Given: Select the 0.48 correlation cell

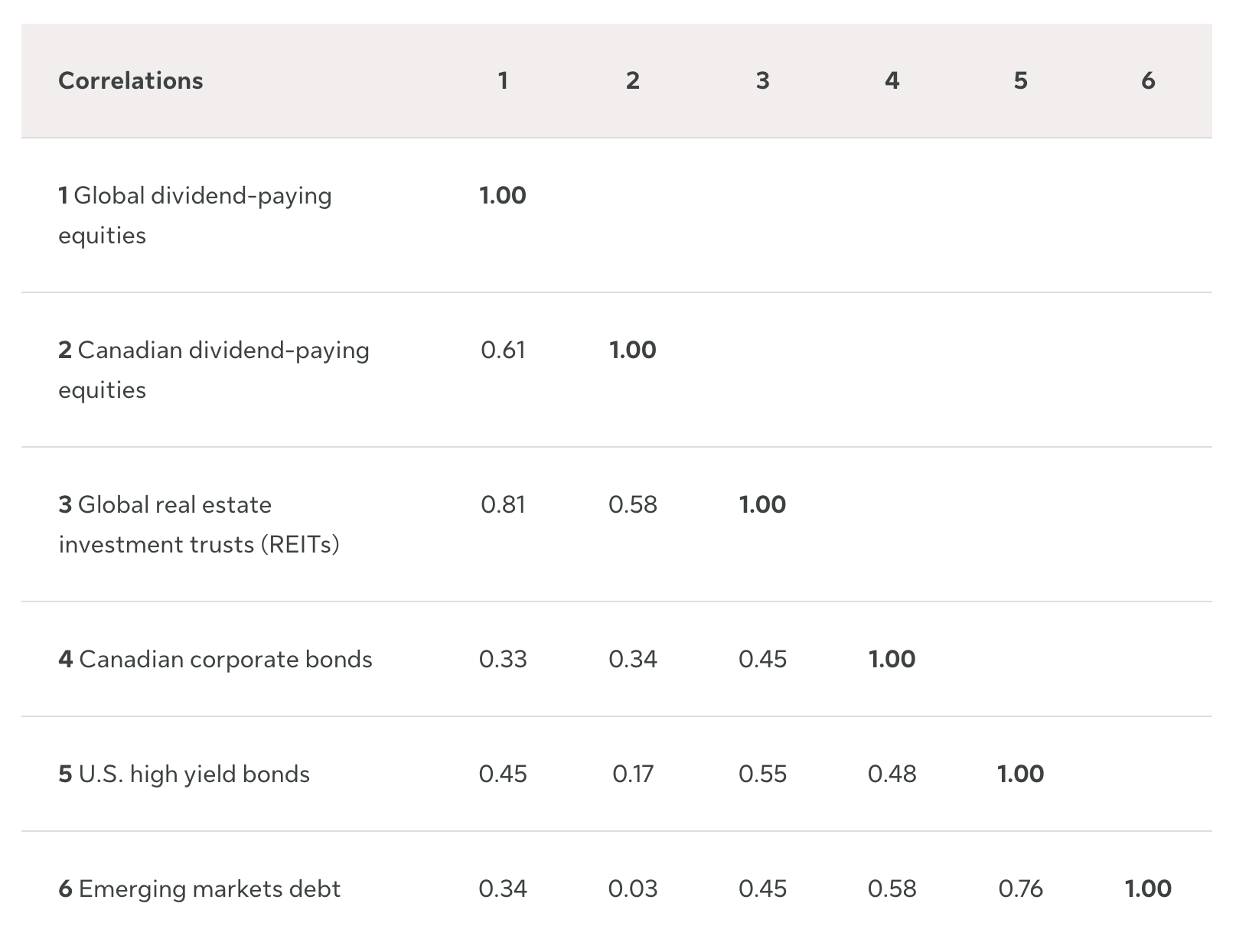Looking at the screenshot, I should [892, 774].
